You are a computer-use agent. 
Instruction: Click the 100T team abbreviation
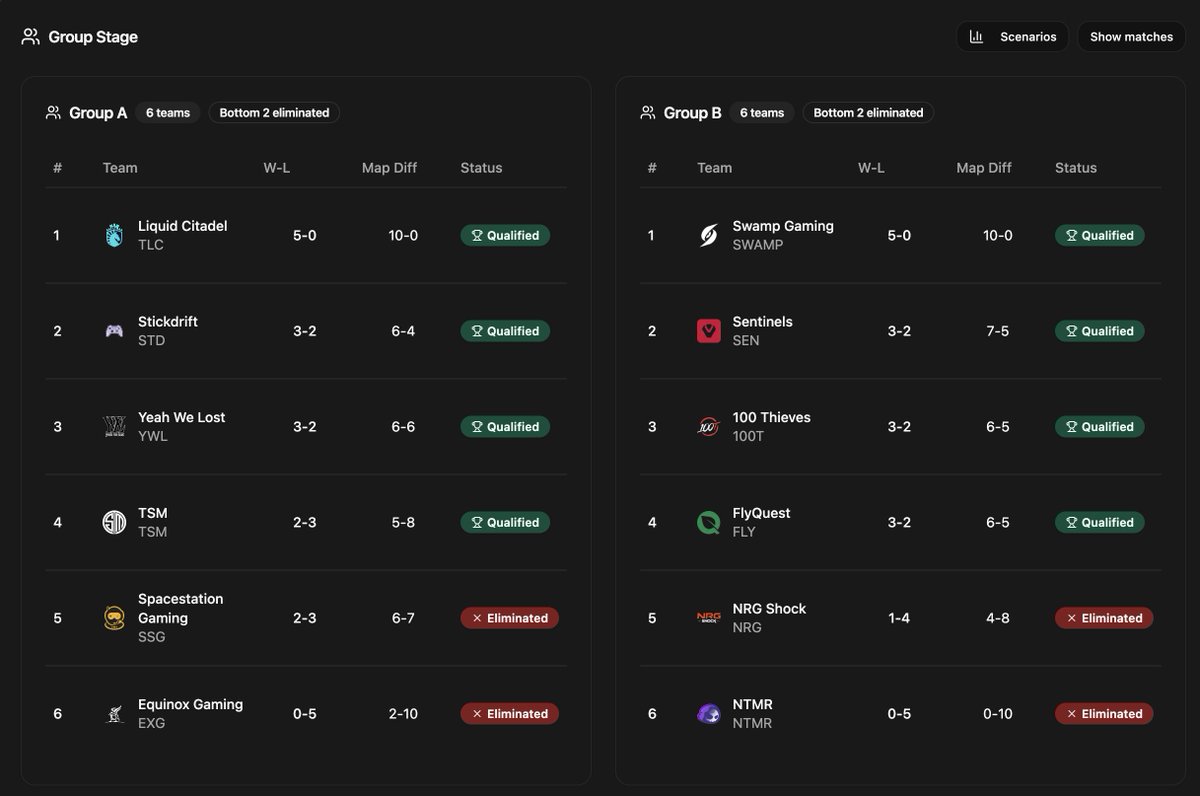point(748,436)
